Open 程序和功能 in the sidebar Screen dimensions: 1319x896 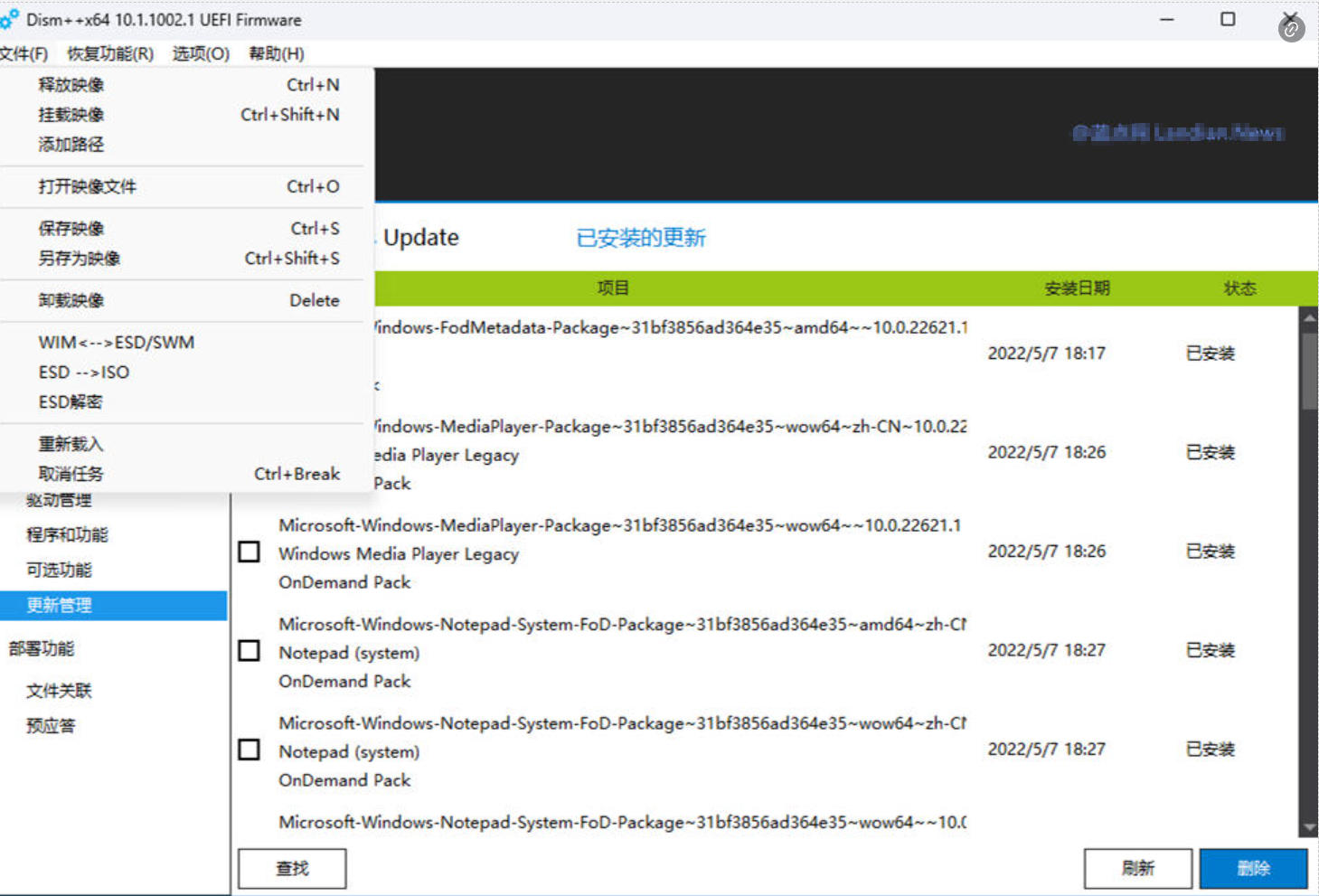click(x=67, y=535)
